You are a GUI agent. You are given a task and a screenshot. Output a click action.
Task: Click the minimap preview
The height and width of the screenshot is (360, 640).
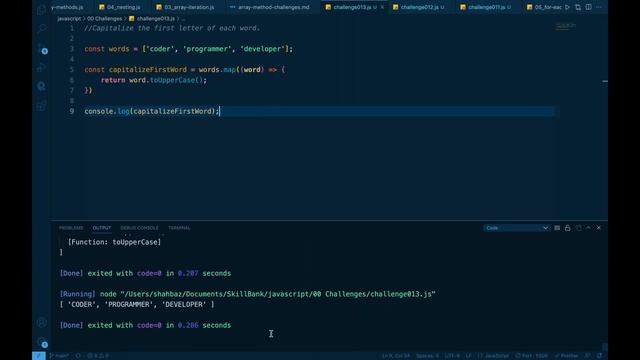(566, 26)
